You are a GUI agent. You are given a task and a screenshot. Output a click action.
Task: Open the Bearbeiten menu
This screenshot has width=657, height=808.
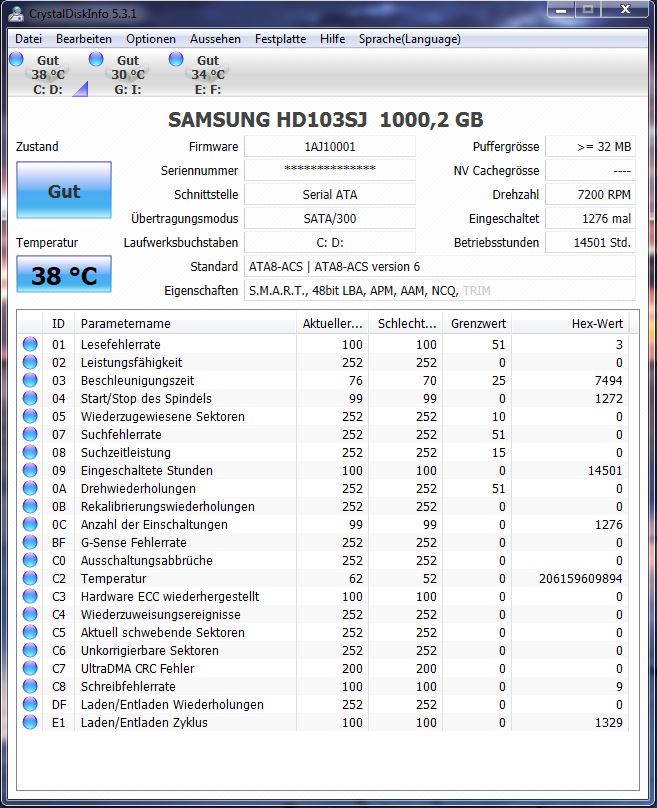tap(83, 39)
